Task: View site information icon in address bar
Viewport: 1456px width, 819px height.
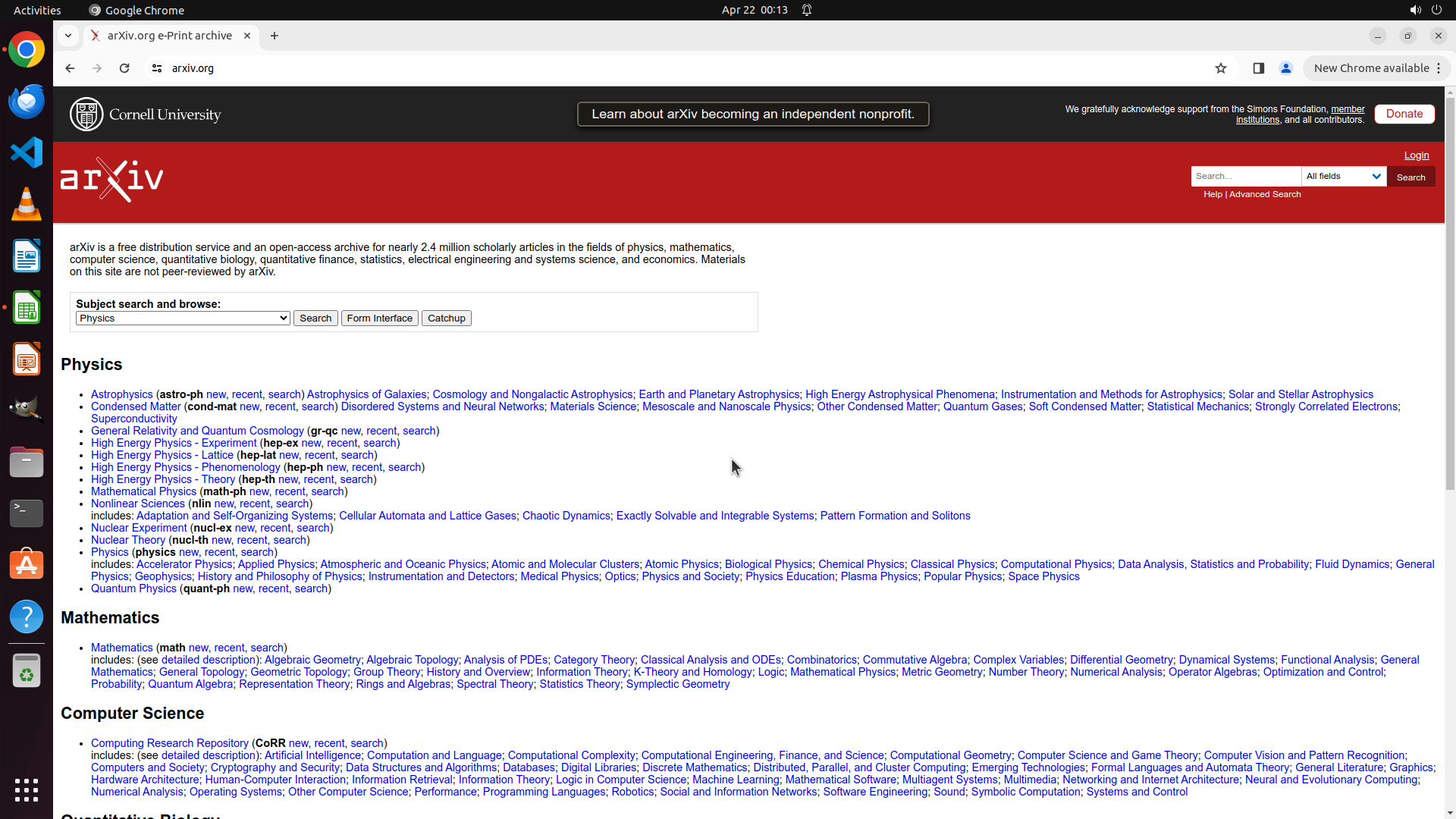Action: point(157,68)
